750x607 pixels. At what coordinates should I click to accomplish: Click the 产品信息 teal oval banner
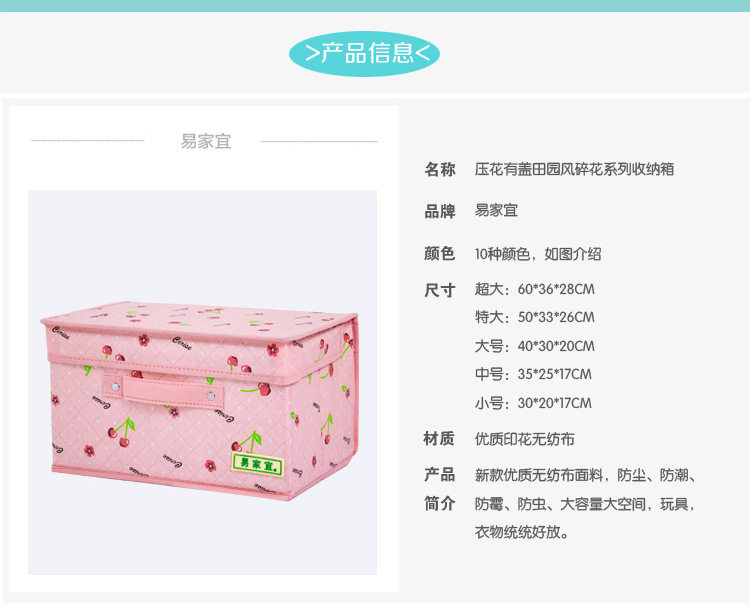(364, 54)
